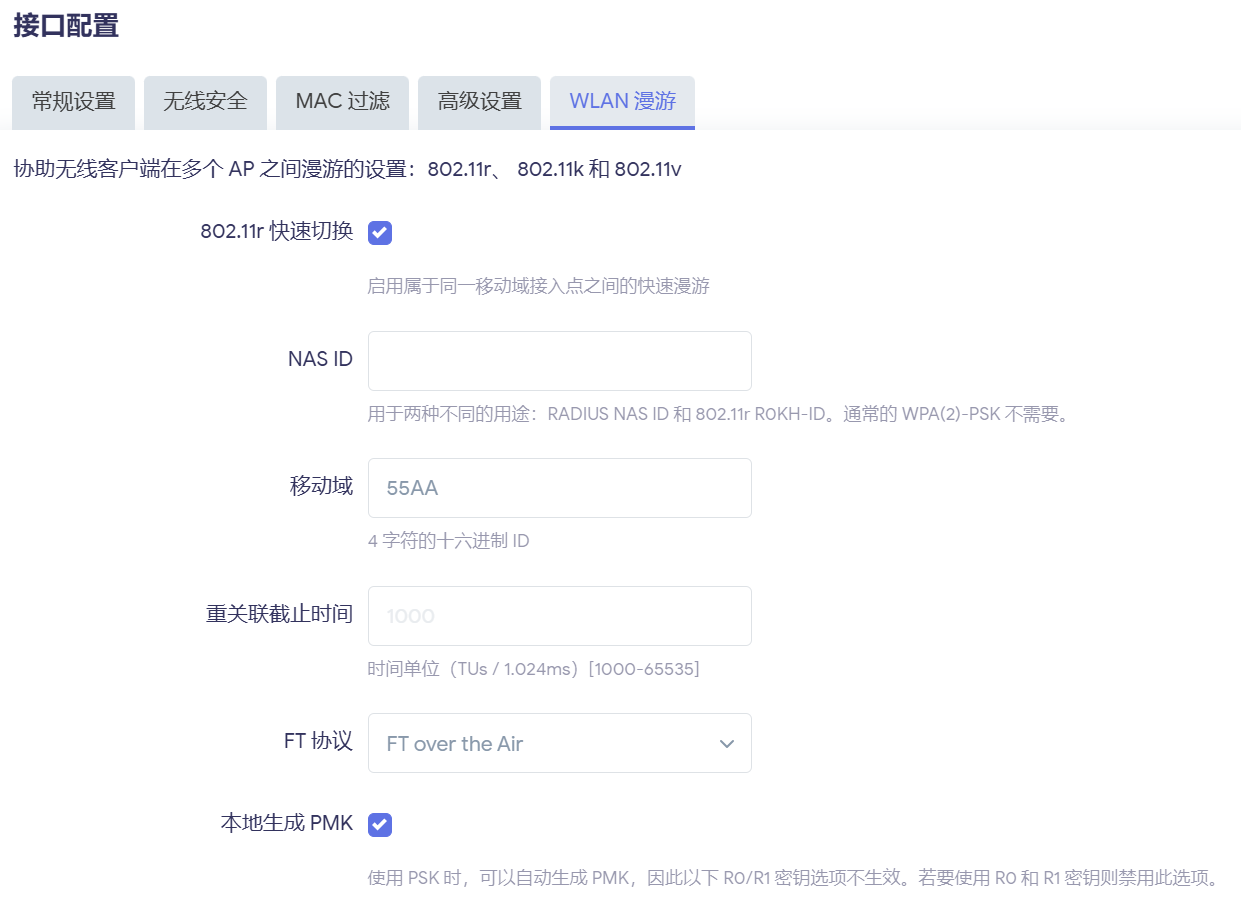The image size is (1241, 908).
Task: Click the FT 协议 label
Action: [318, 741]
